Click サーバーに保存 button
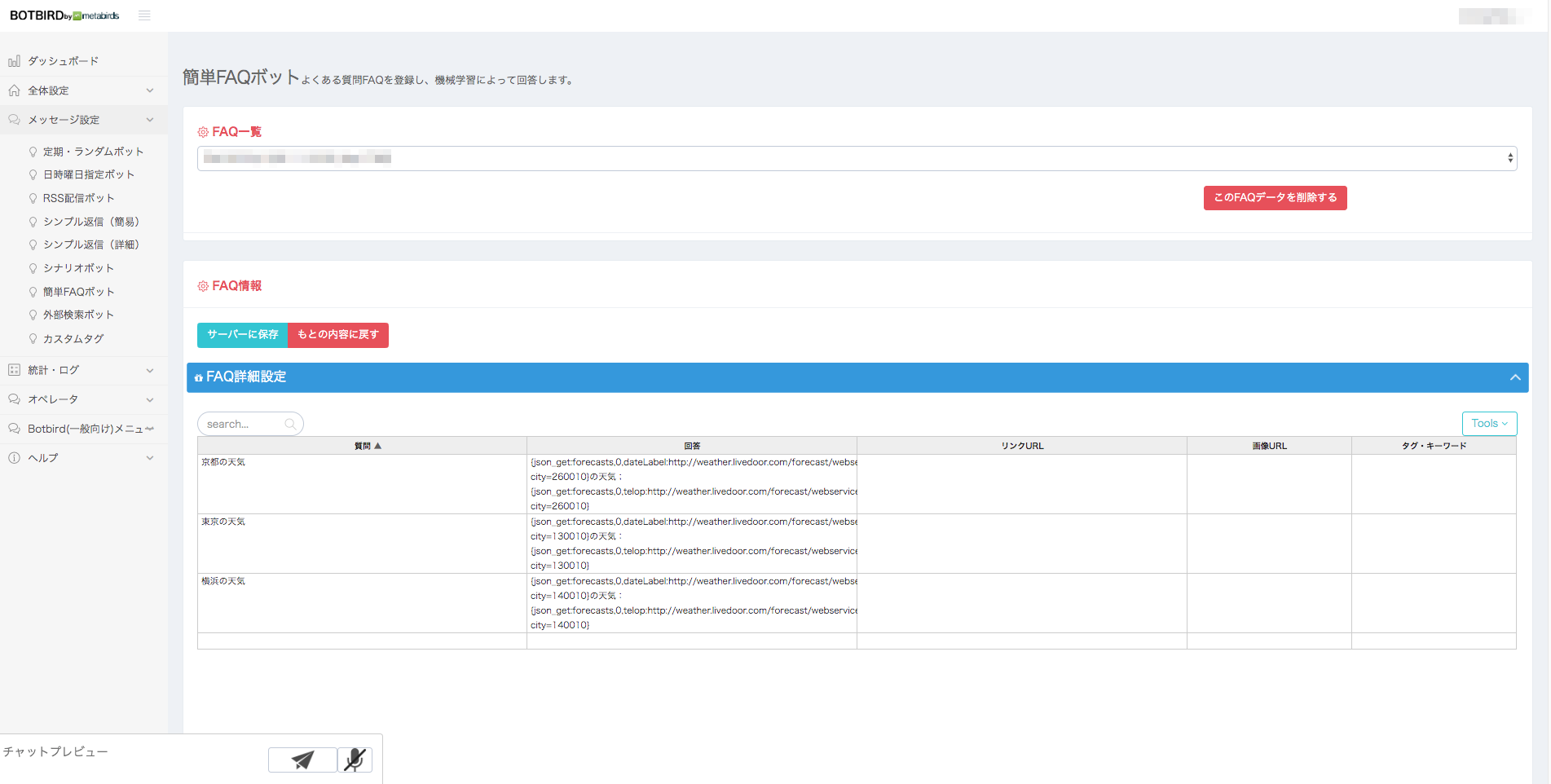 [243, 335]
